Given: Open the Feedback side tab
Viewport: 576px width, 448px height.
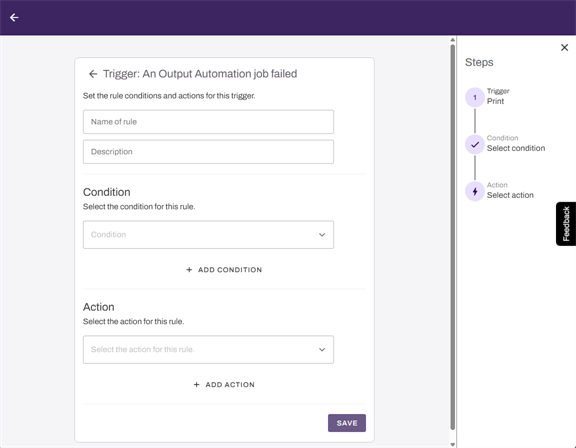Looking at the screenshot, I should point(566,224).
